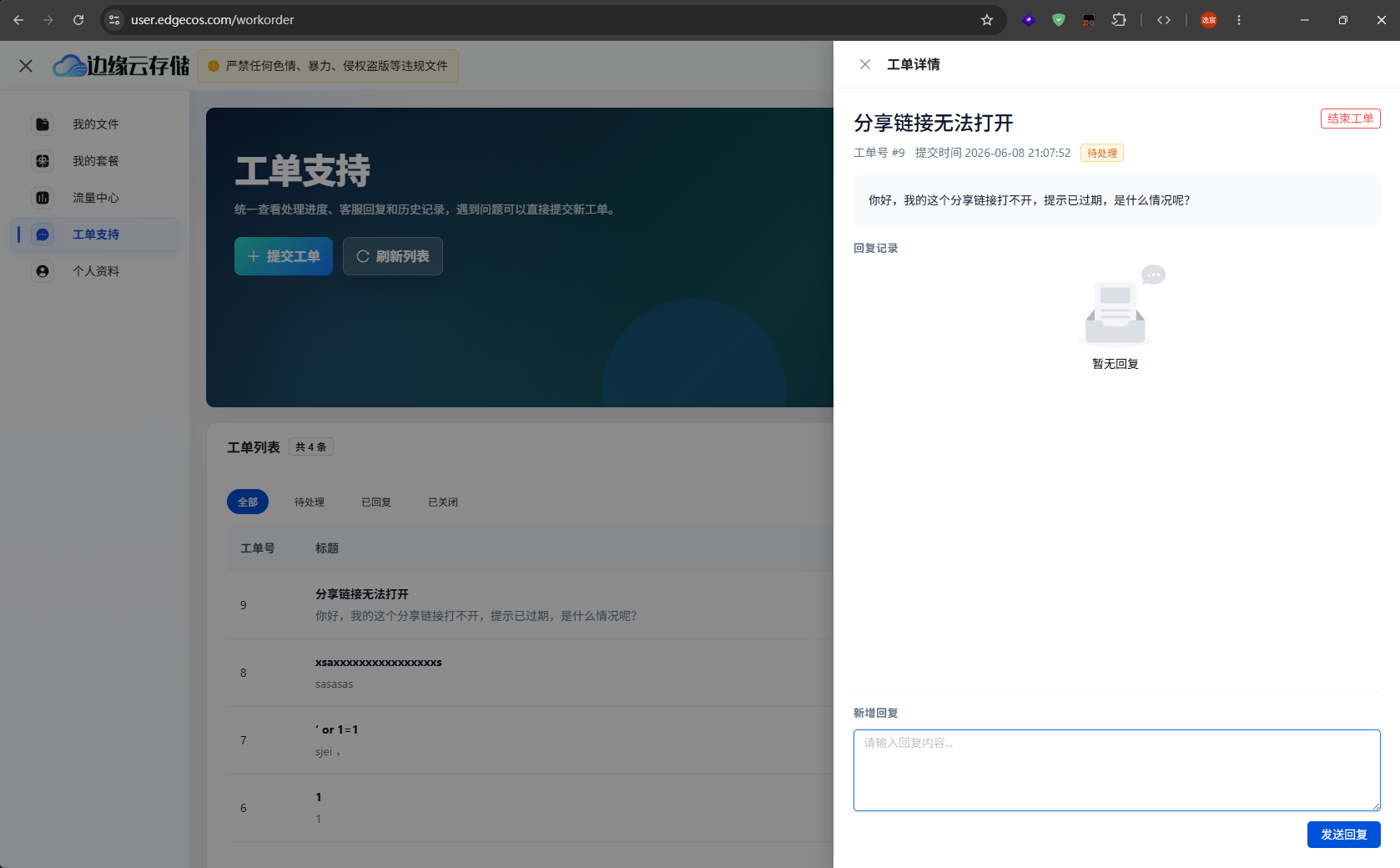Open 我的文件 folder icon in sidebar
The width and height of the screenshot is (1400, 868).
pos(43,124)
